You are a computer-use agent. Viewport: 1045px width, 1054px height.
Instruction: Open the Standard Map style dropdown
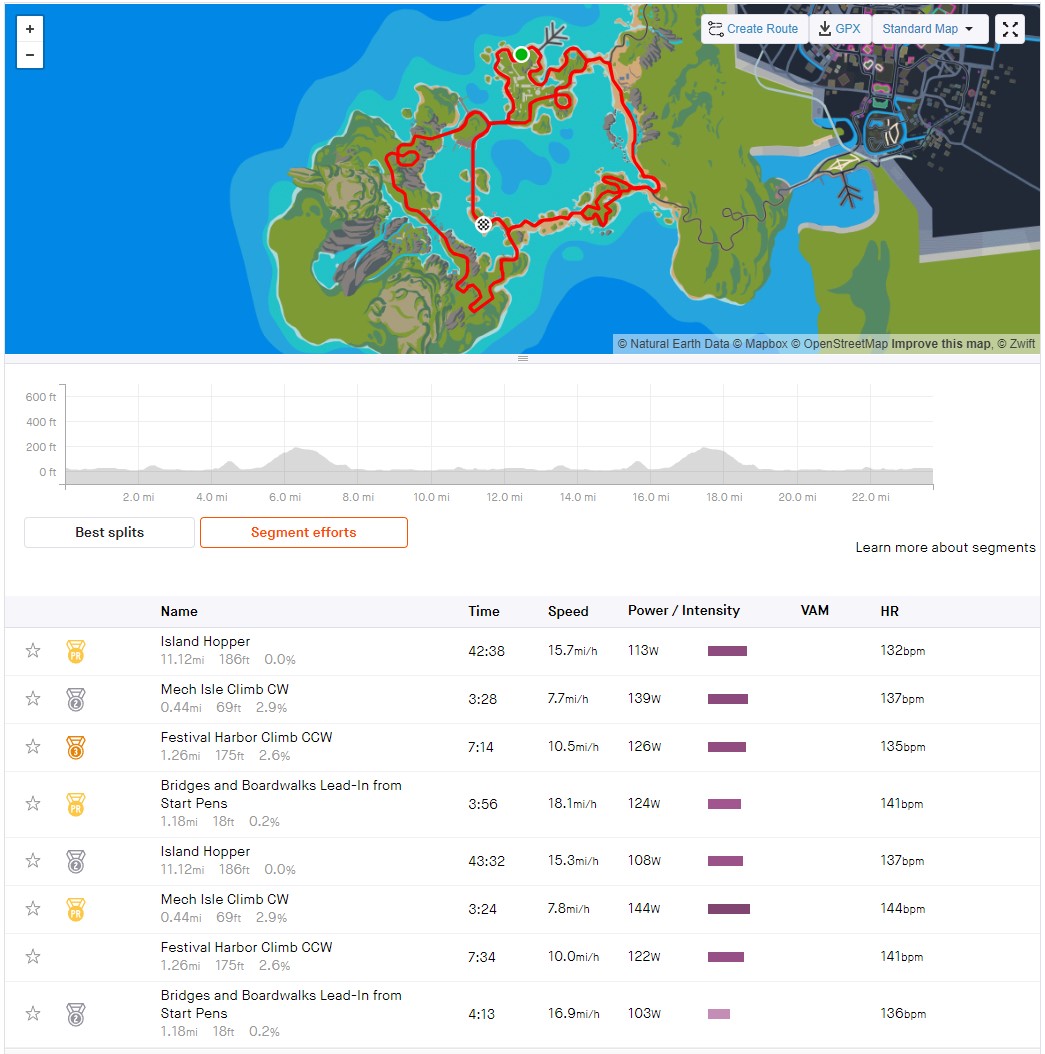[929, 29]
